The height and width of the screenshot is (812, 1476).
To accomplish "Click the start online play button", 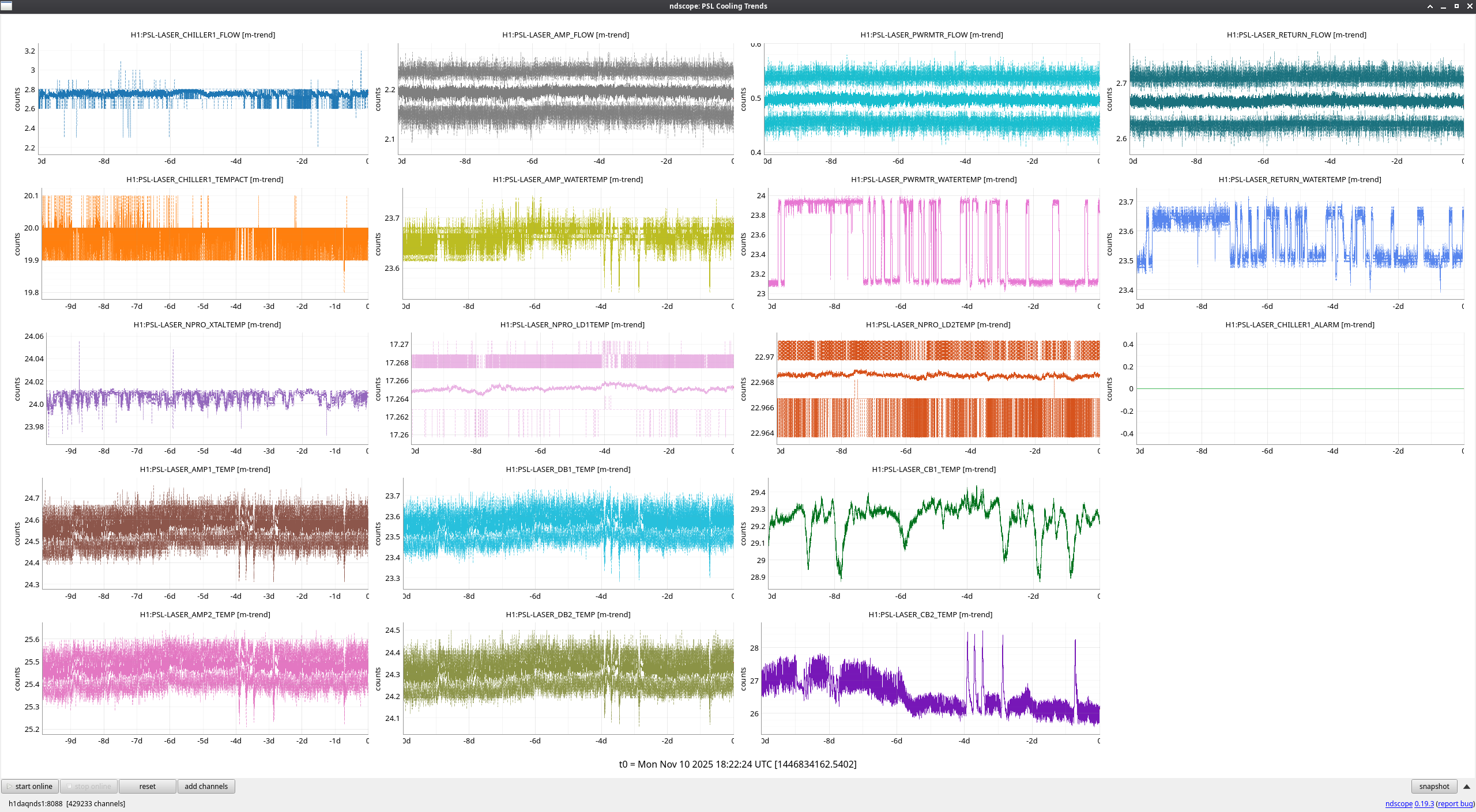I will point(30,786).
